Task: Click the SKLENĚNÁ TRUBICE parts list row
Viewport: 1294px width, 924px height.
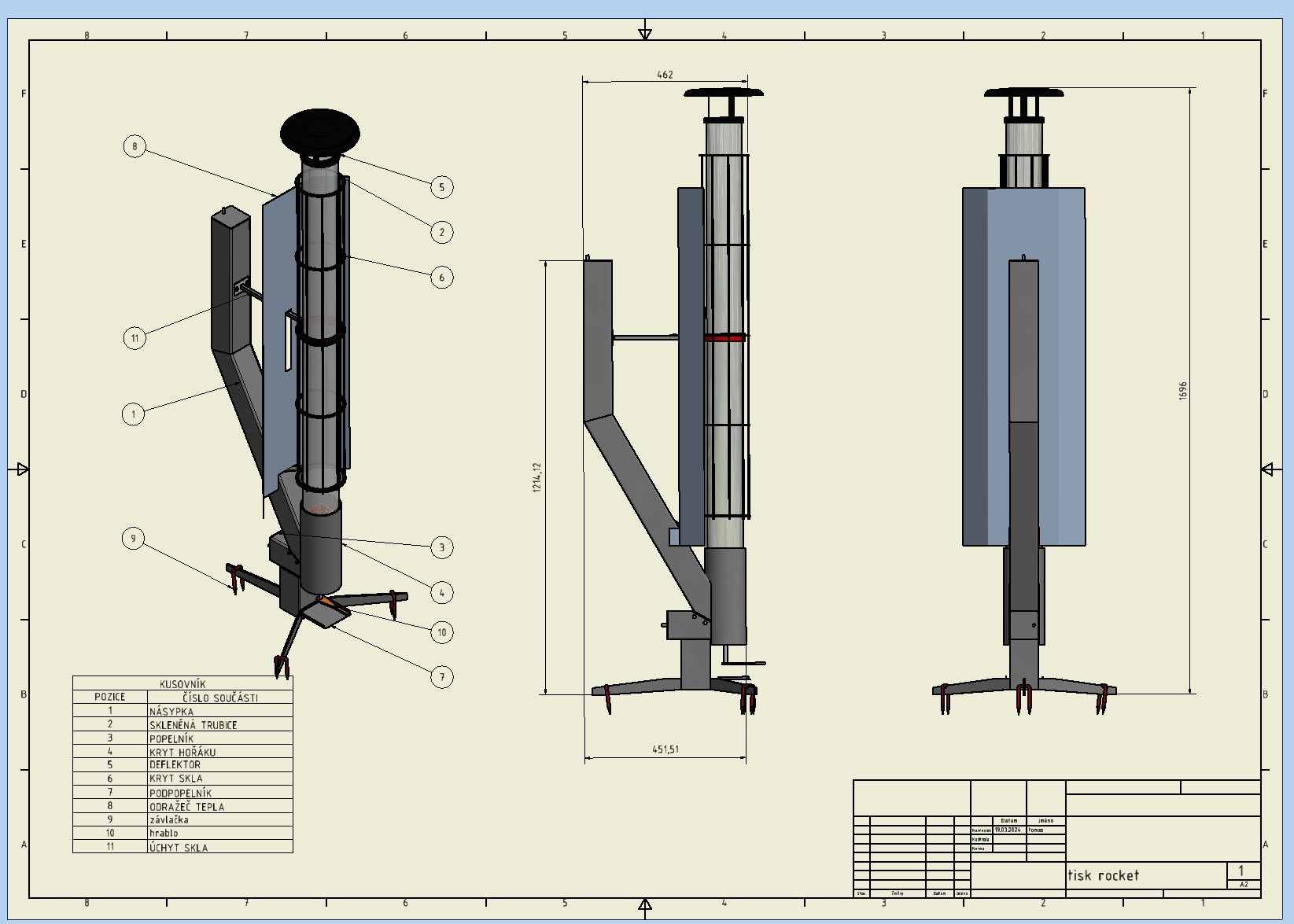Action: 194,725
